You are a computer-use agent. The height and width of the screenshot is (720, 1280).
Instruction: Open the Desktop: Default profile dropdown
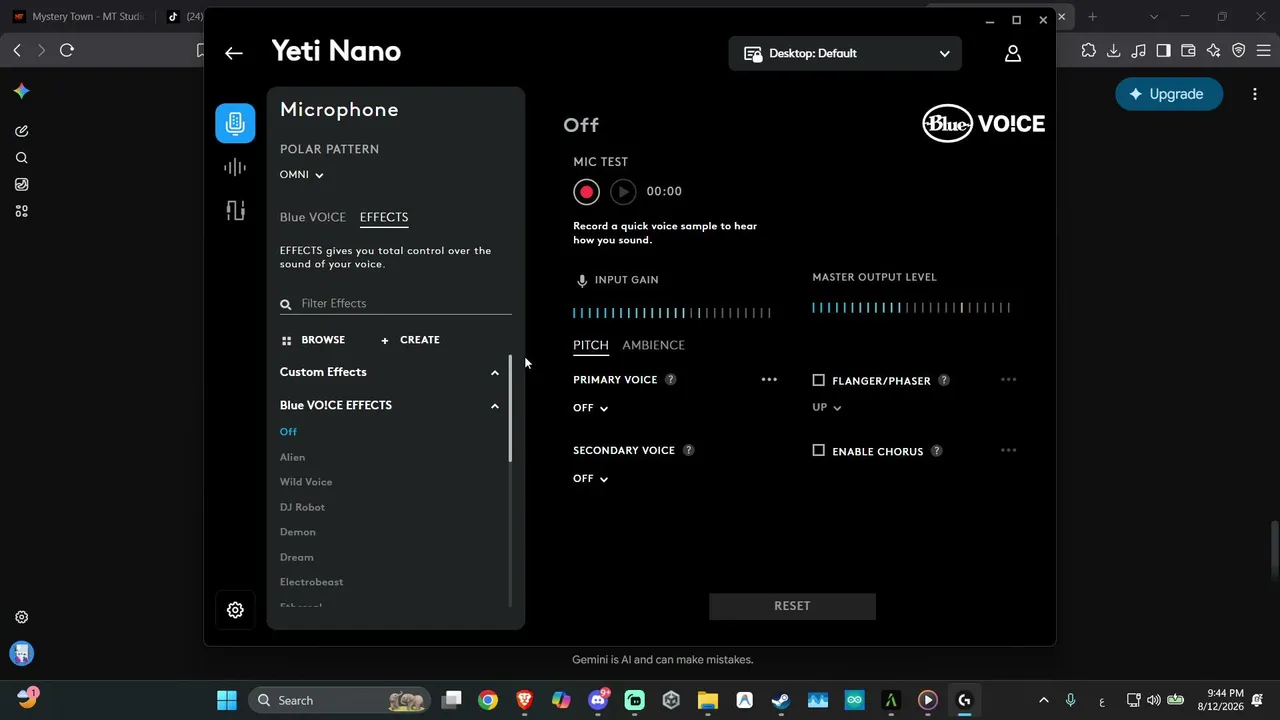845,54
